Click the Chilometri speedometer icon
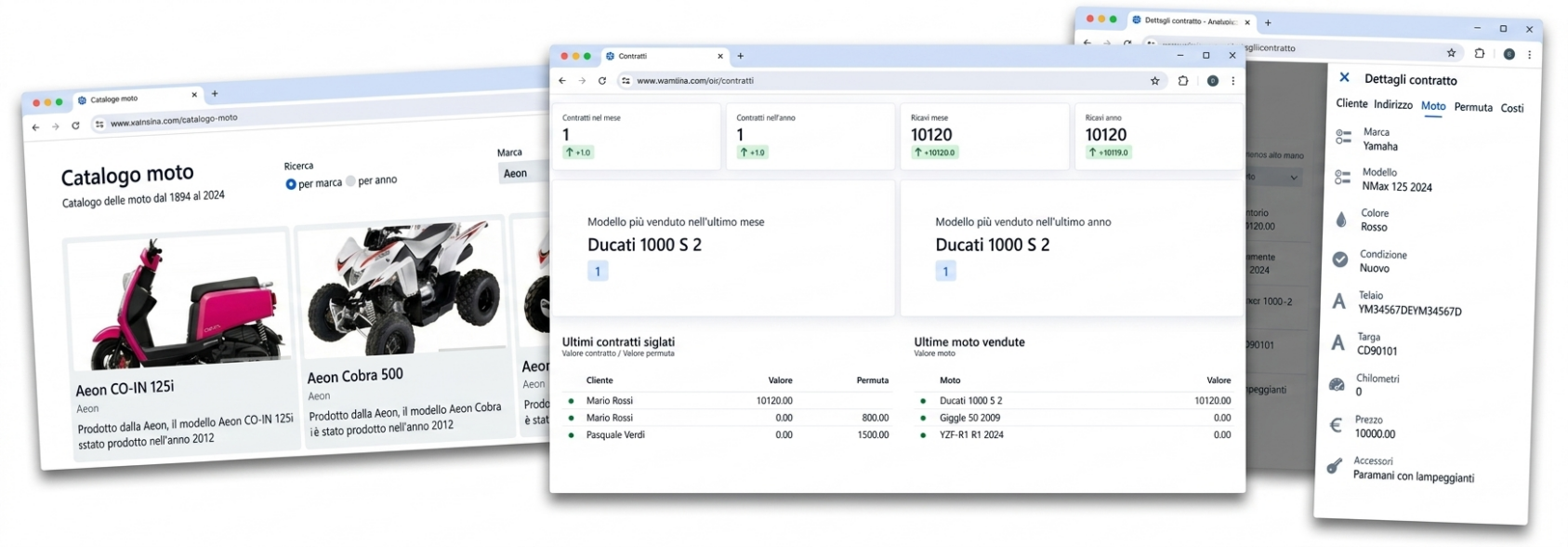Screen dimensions: 1568x547 pos(1337,384)
